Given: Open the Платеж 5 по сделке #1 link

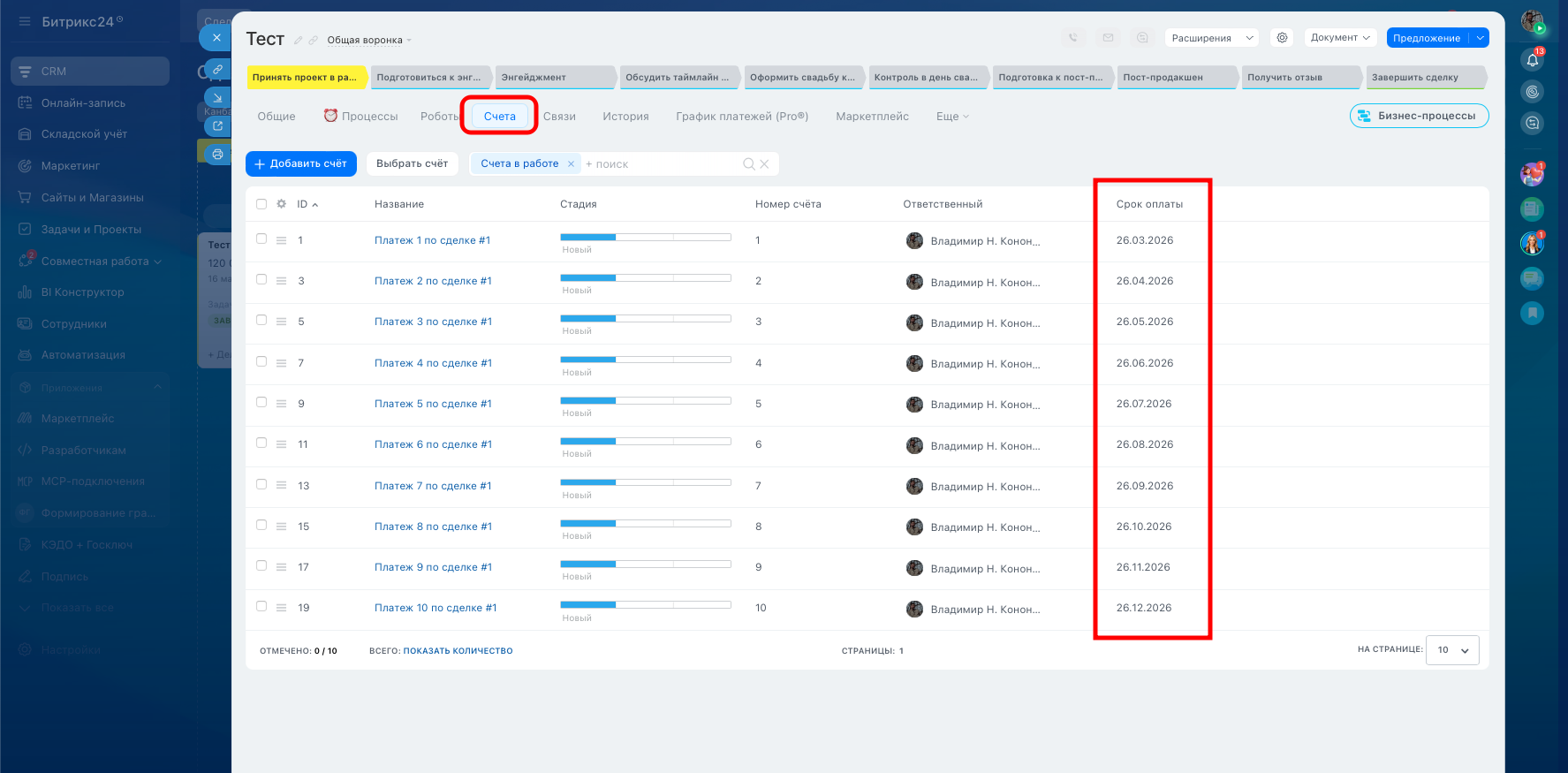Looking at the screenshot, I should pos(433,404).
